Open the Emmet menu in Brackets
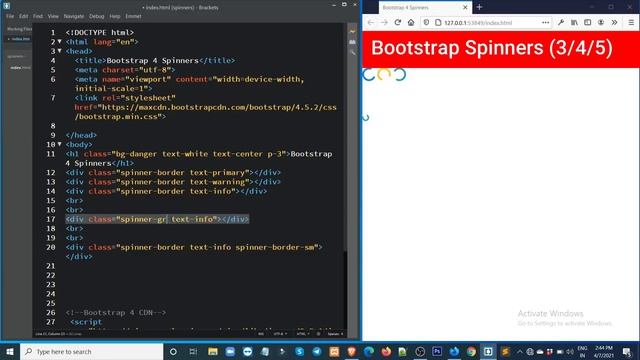Screen dimensions: 640x360 click(x=133, y=16)
